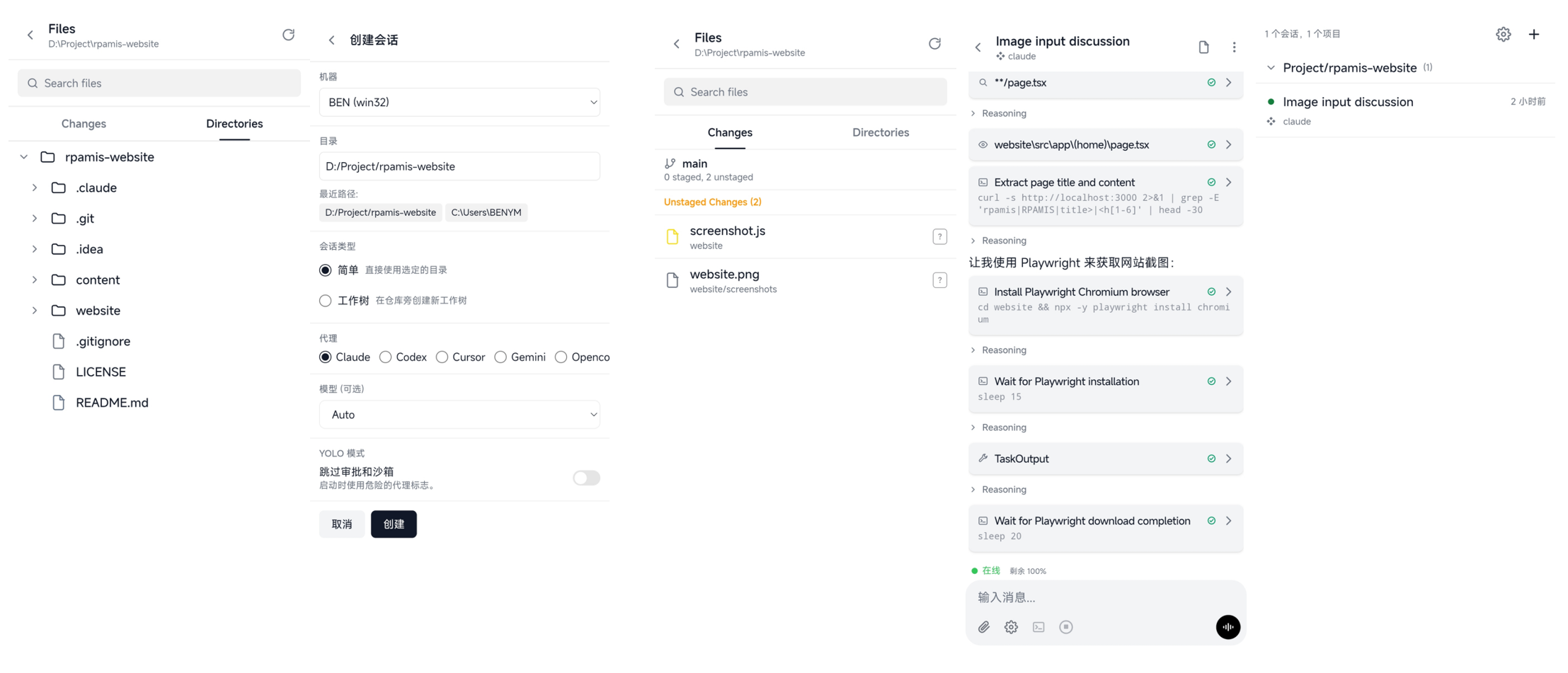Focus the 输入消息 message input
Screen dimensions: 1568x673
tap(1104, 597)
